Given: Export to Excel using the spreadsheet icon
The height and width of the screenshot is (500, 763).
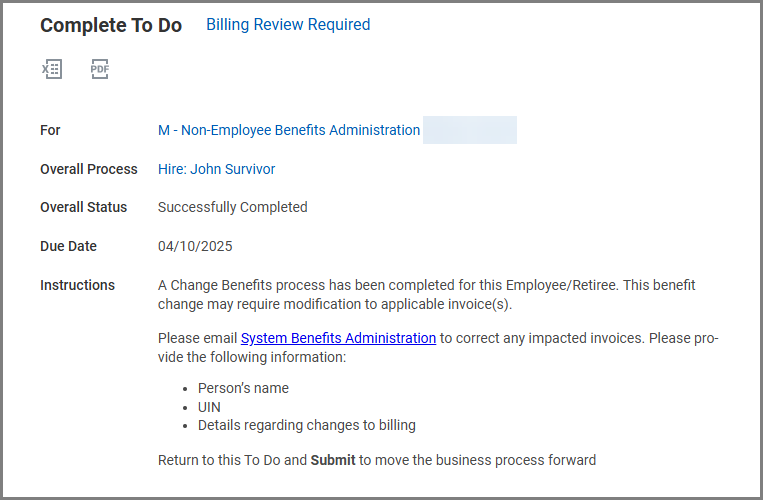Looking at the screenshot, I should point(51,69).
